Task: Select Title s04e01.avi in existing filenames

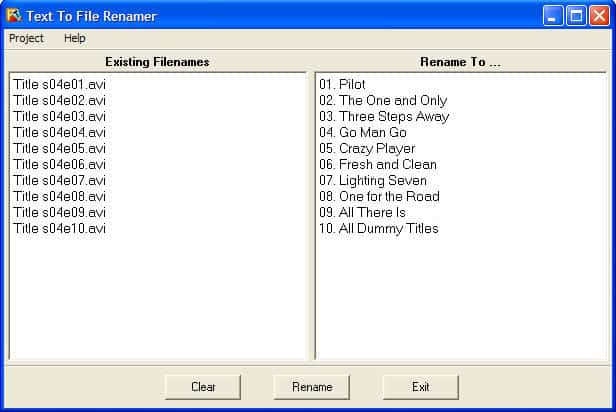Action: [59, 84]
